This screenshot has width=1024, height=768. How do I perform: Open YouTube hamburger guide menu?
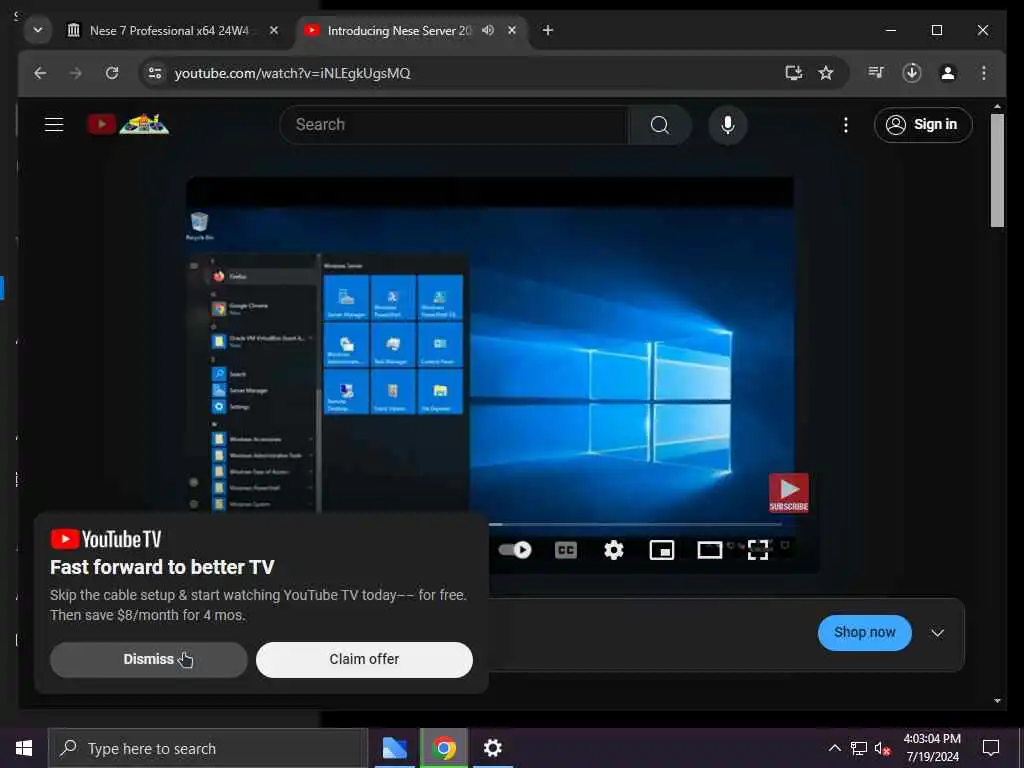54,125
